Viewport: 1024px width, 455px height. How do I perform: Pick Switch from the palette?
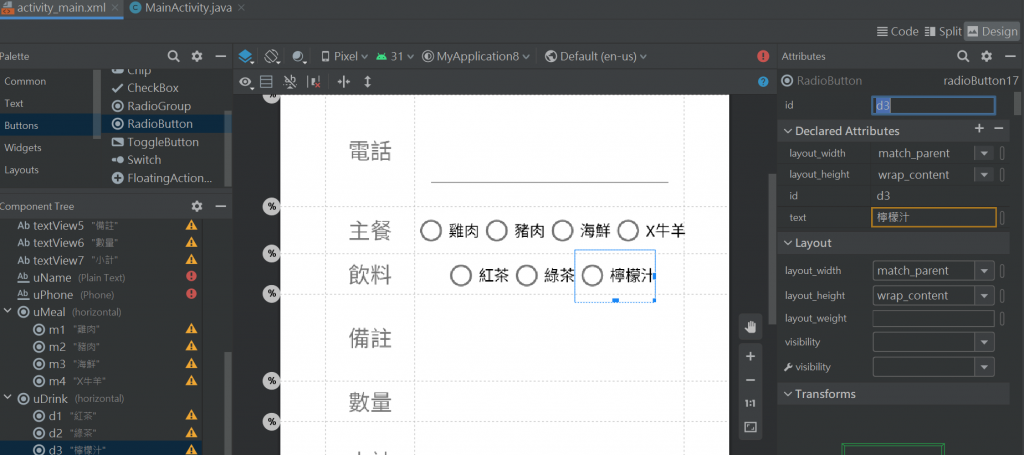(136, 159)
